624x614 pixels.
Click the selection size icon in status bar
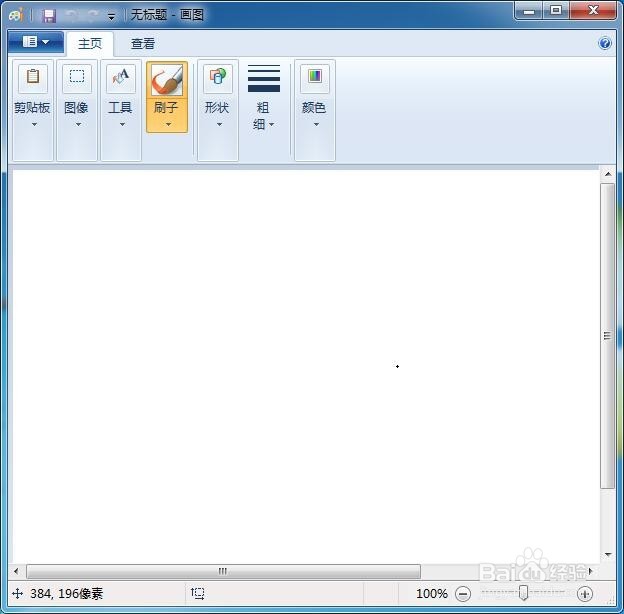pos(197,593)
